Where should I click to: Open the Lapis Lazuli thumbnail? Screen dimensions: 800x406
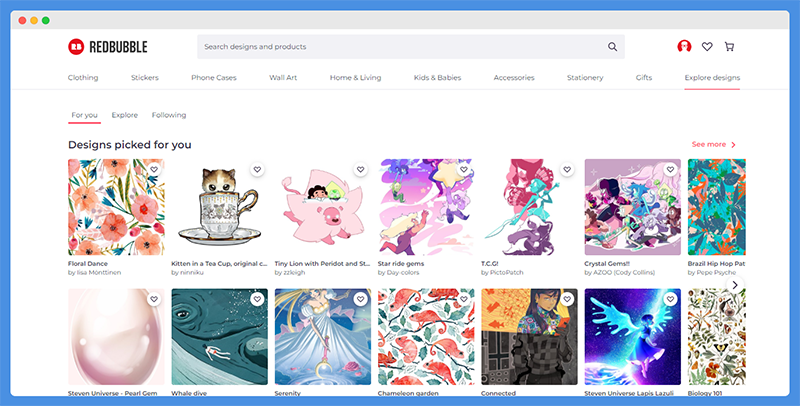633,337
